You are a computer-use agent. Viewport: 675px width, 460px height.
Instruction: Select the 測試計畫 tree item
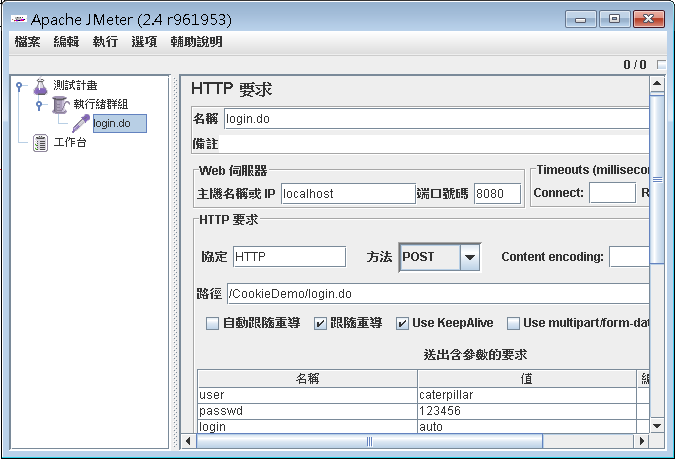coord(75,85)
